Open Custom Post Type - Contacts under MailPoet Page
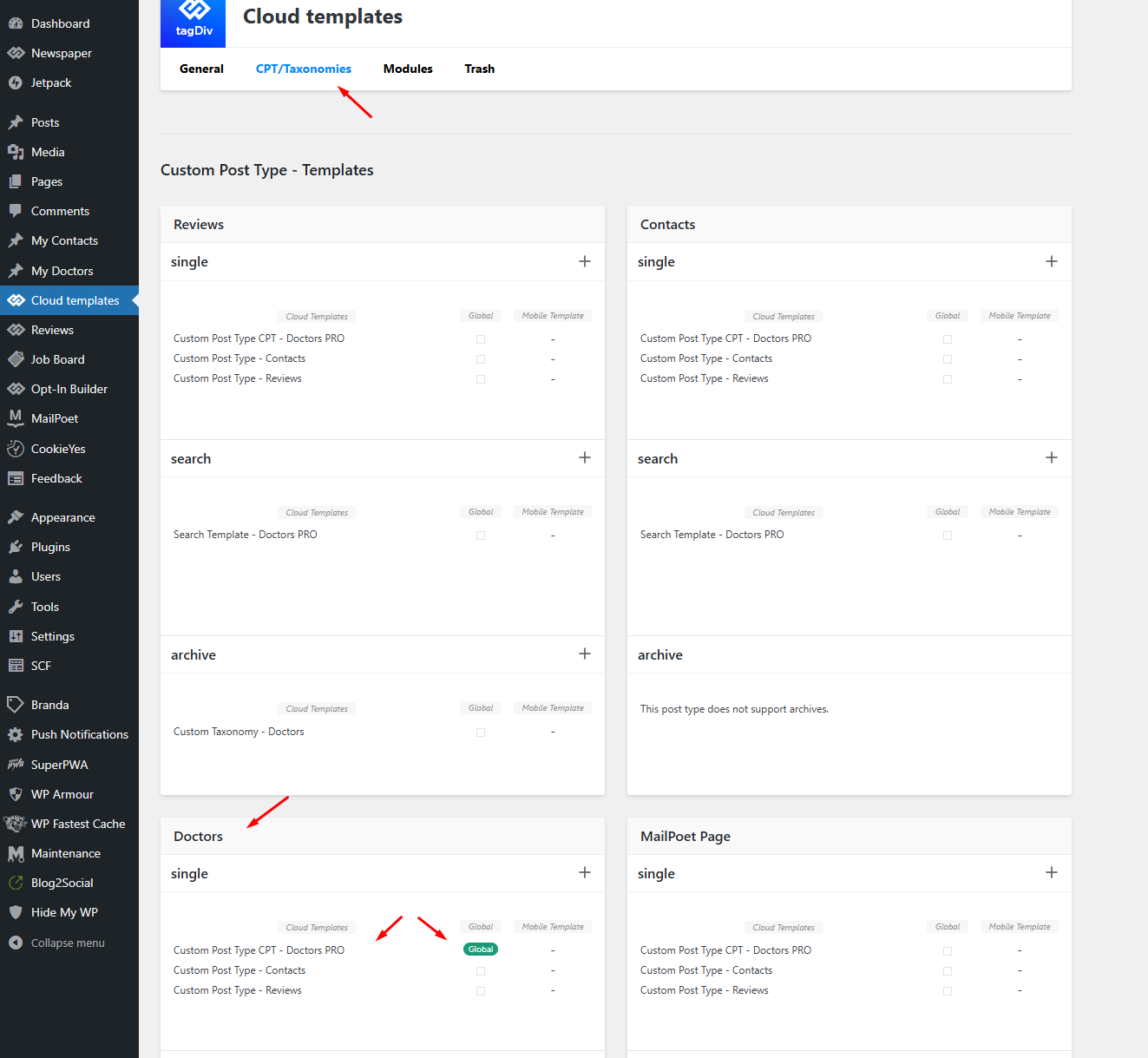This screenshot has width=1148, height=1058. click(x=706, y=970)
